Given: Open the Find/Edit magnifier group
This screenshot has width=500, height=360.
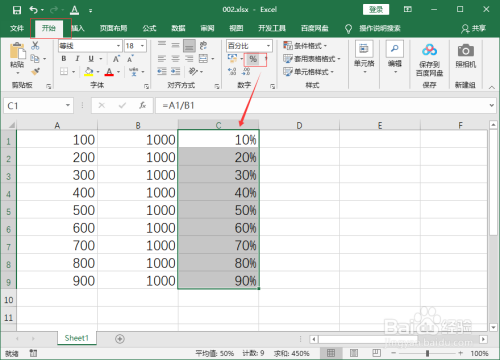Looking at the screenshot, I should (395, 57).
